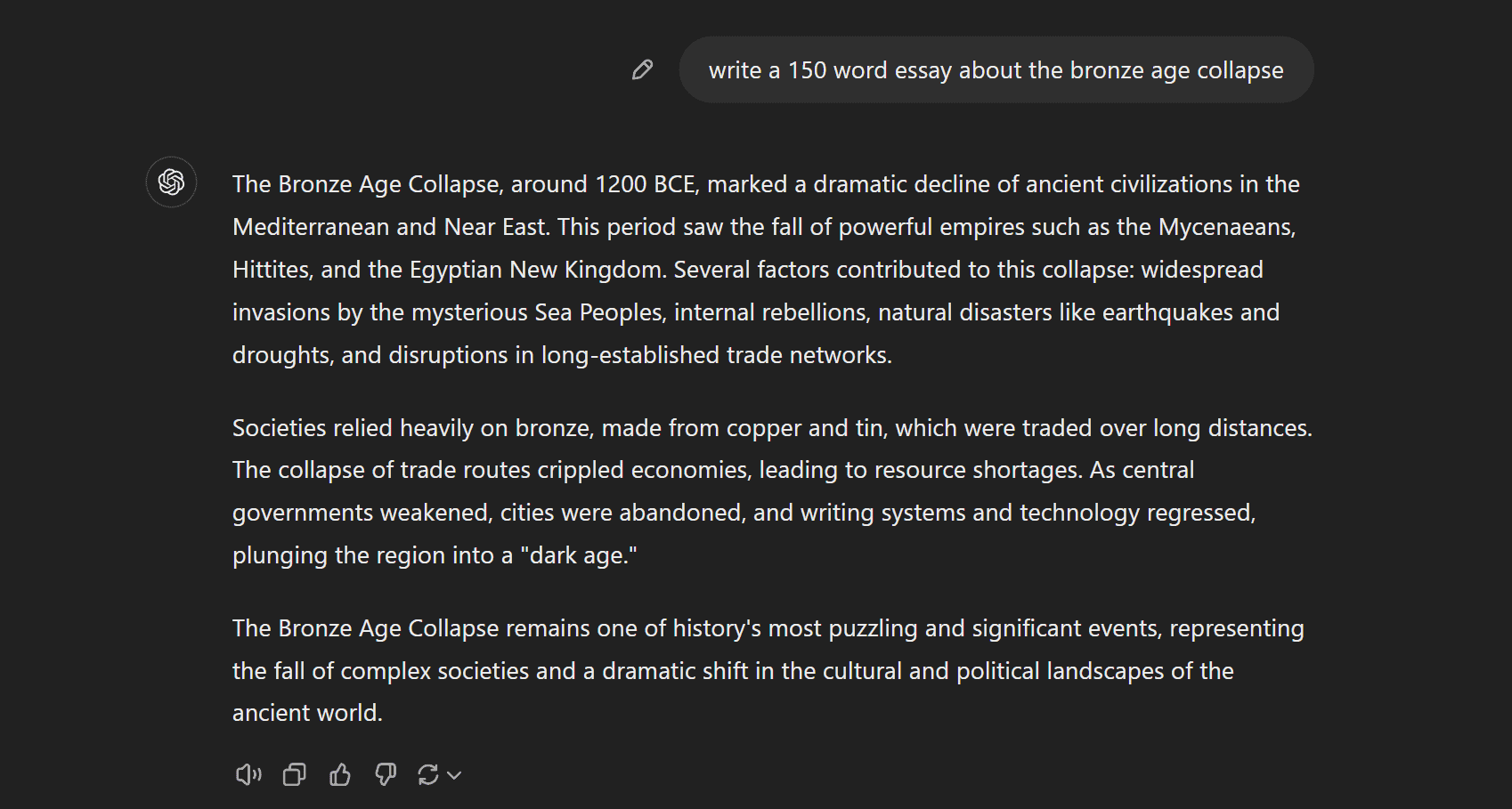Click the '1200 BCE' date text

click(x=646, y=184)
